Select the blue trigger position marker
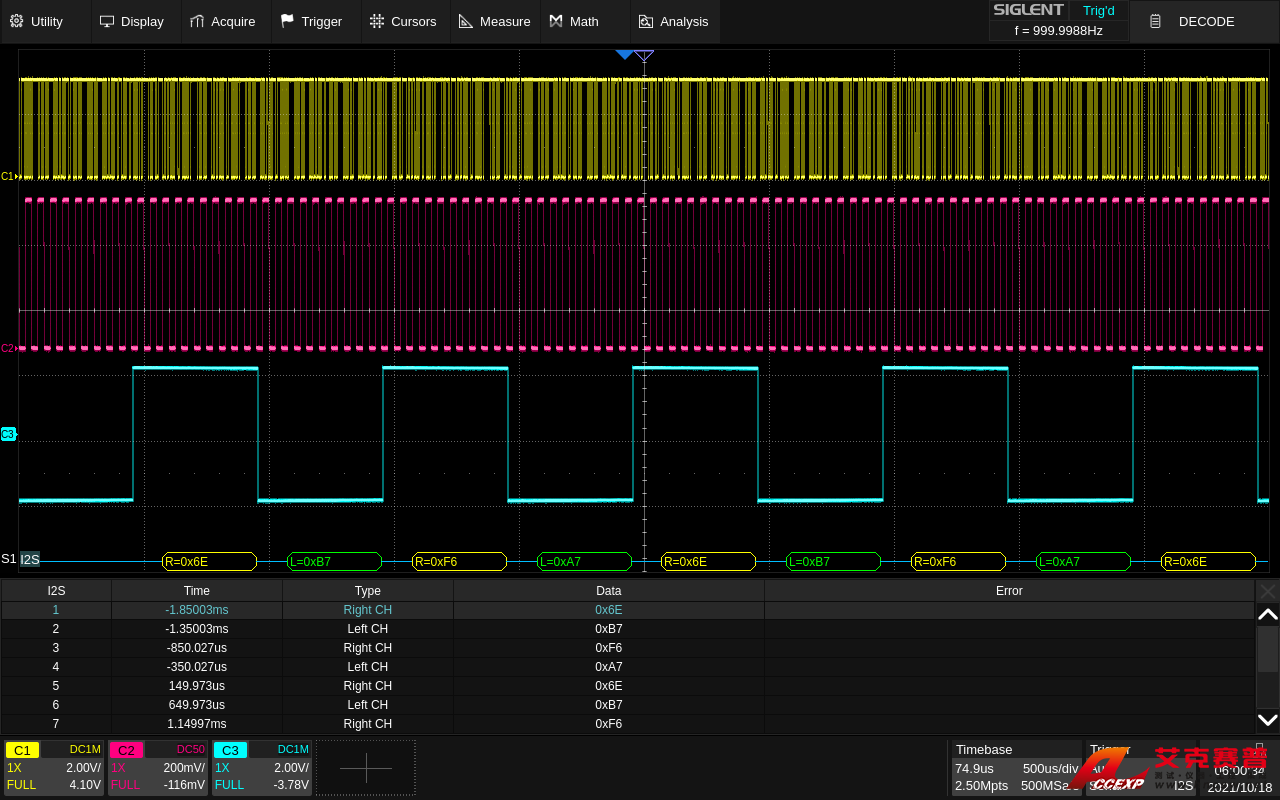Viewport: 1280px width, 800px height. tap(624, 55)
